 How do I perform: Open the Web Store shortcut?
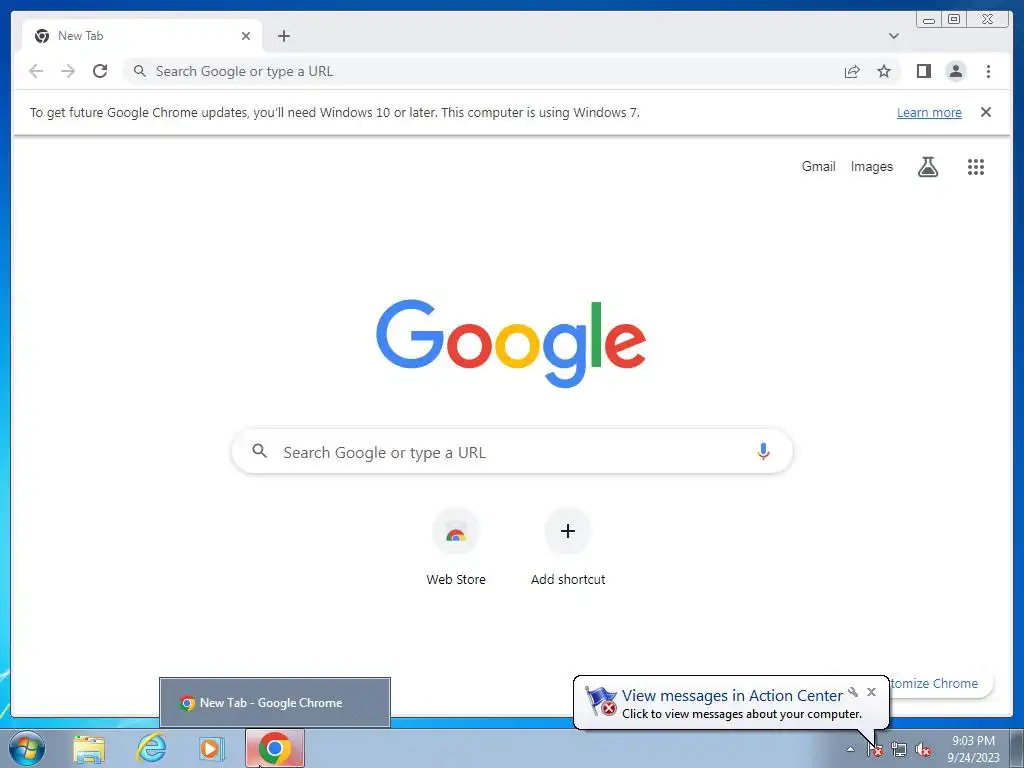tap(456, 547)
